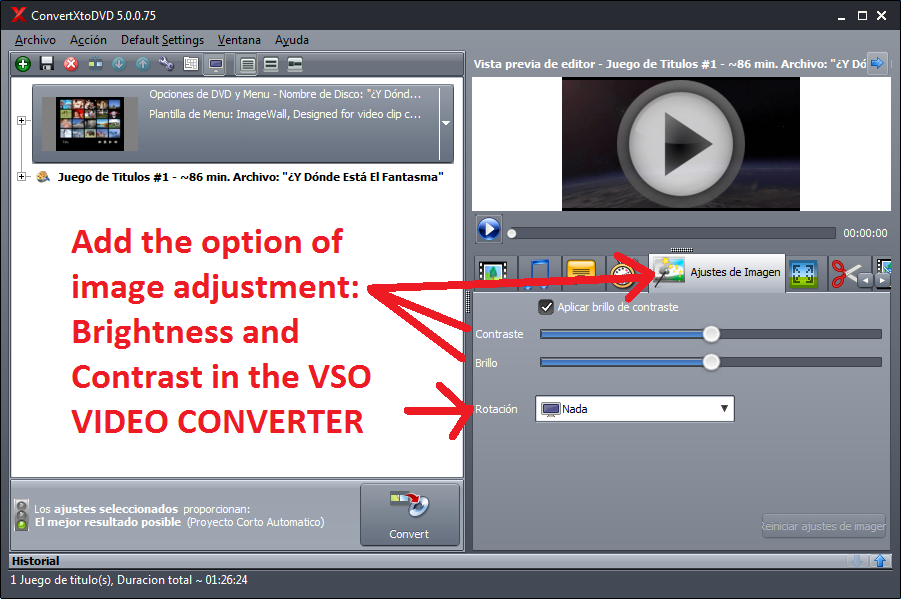This screenshot has width=901, height=599.
Task: Expand the DVD options tree node
Action: click(21, 121)
